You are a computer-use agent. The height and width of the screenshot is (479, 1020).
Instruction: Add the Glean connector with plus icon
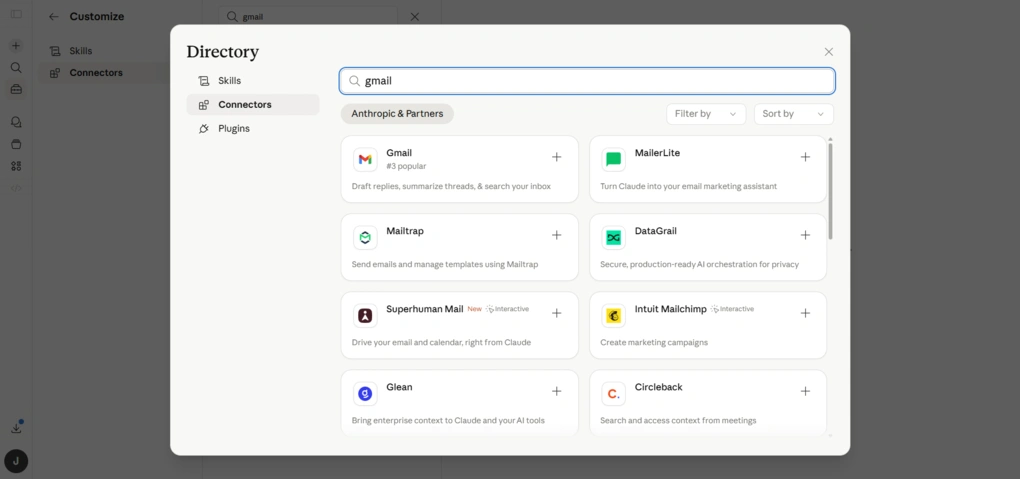pos(556,391)
